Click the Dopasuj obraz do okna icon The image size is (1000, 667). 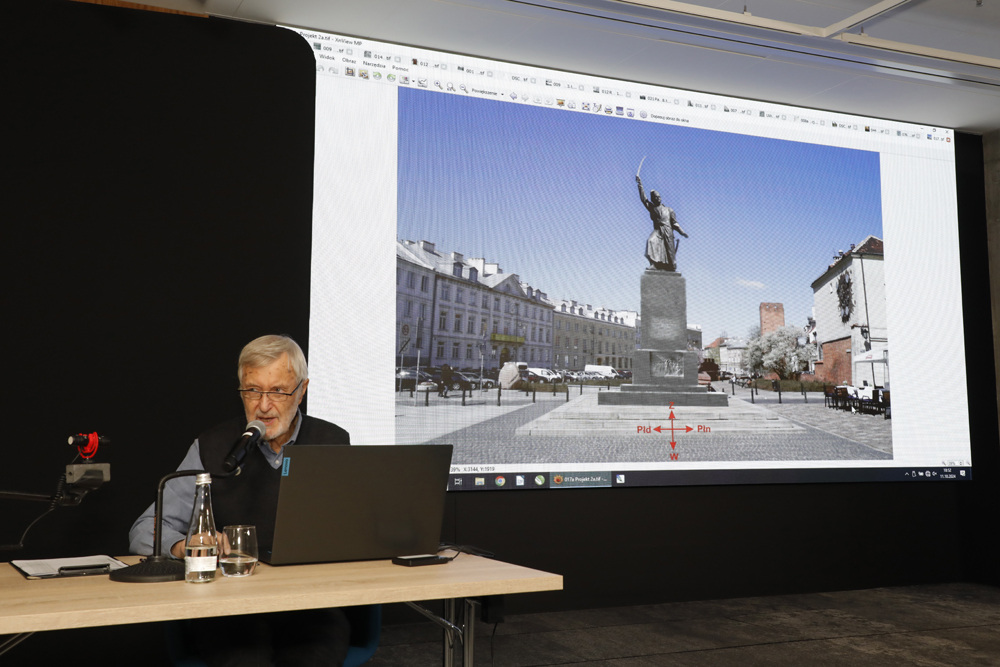tap(643, 112)
